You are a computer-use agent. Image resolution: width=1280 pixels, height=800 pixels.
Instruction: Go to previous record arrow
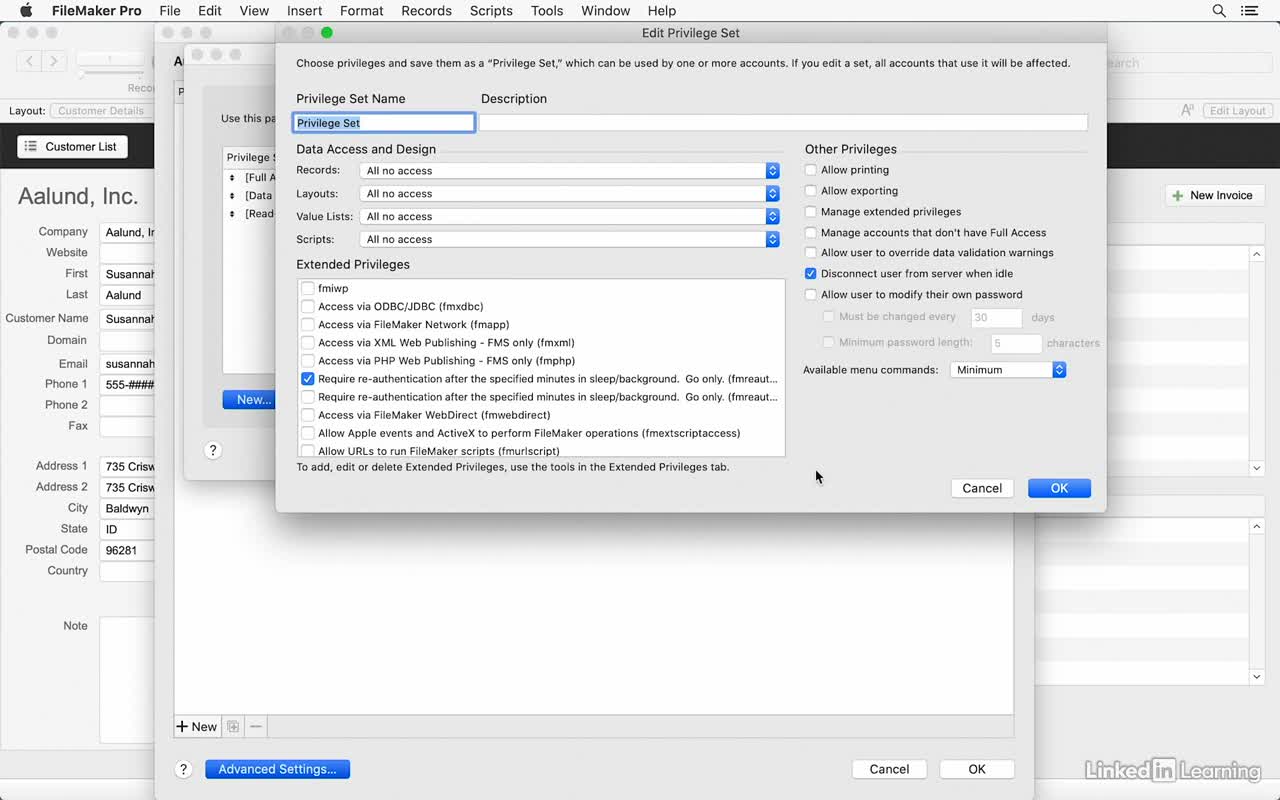coord(30,61)
